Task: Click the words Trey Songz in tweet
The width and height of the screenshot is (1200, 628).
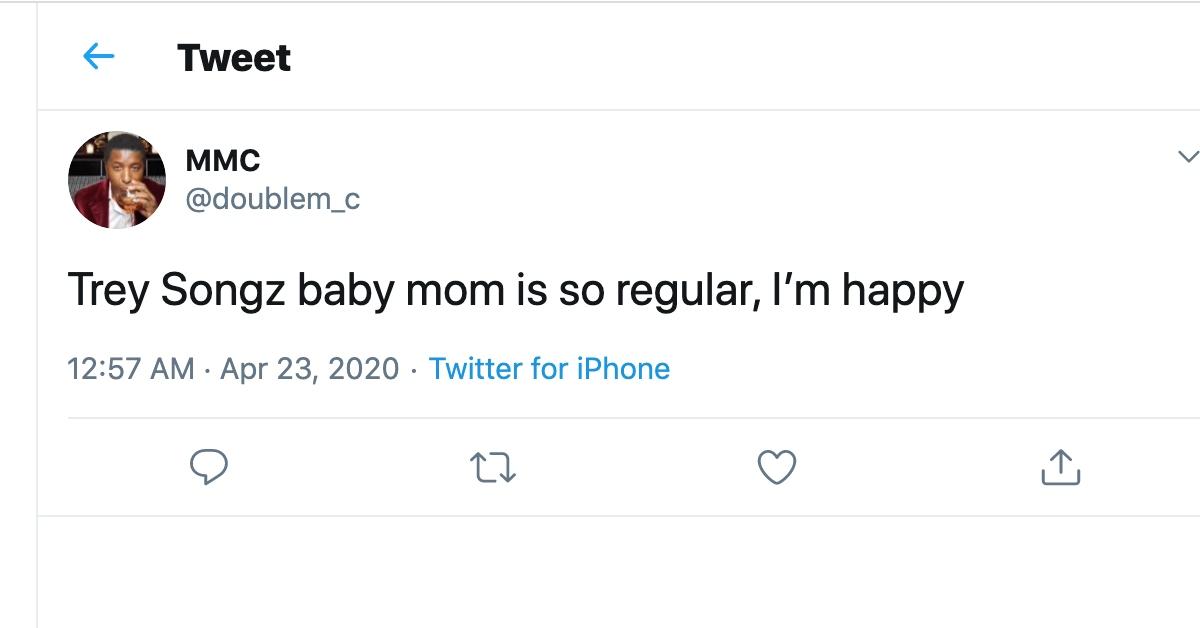Action: (176, 291)
